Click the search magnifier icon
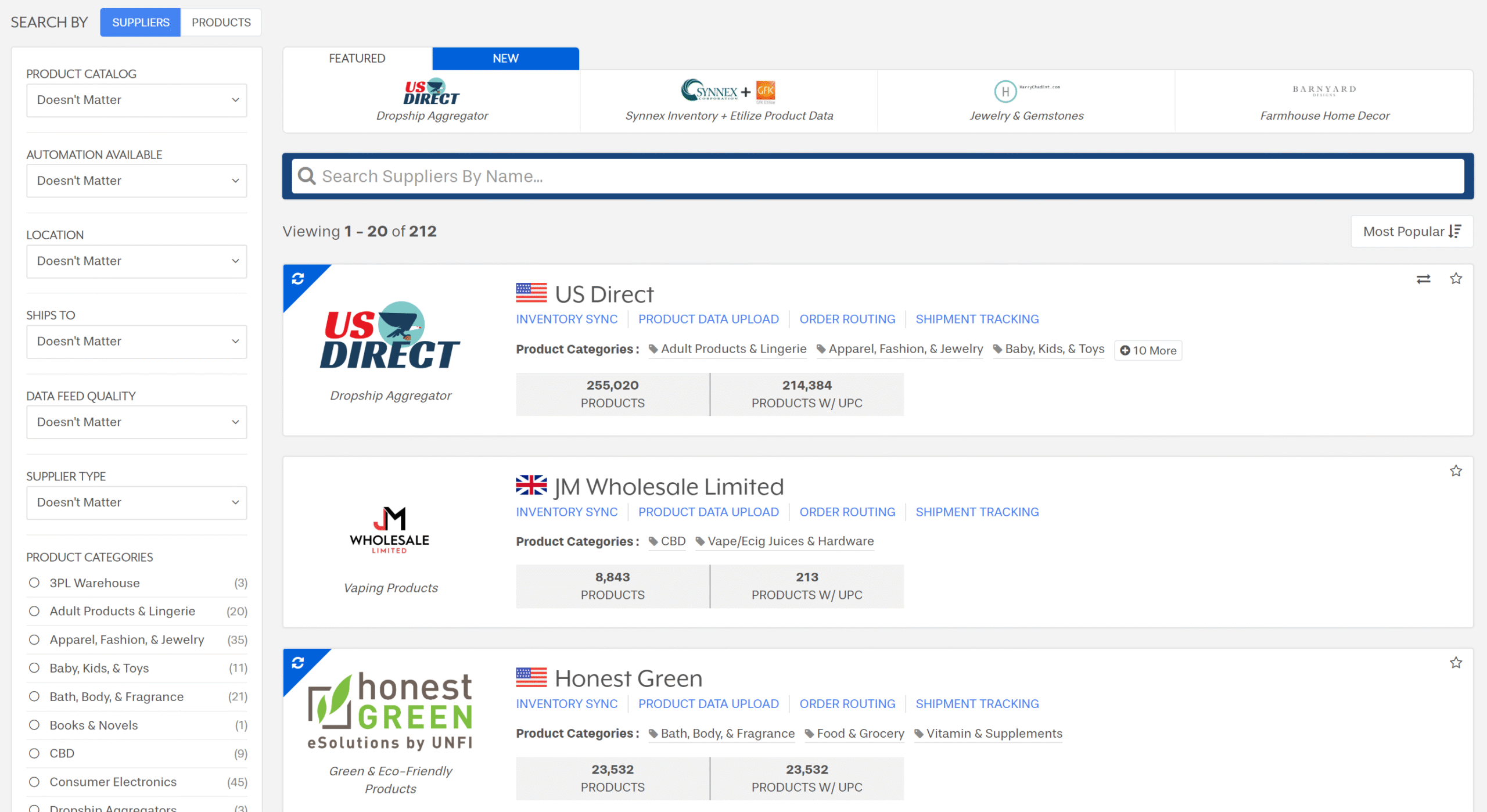 point(307,176)
